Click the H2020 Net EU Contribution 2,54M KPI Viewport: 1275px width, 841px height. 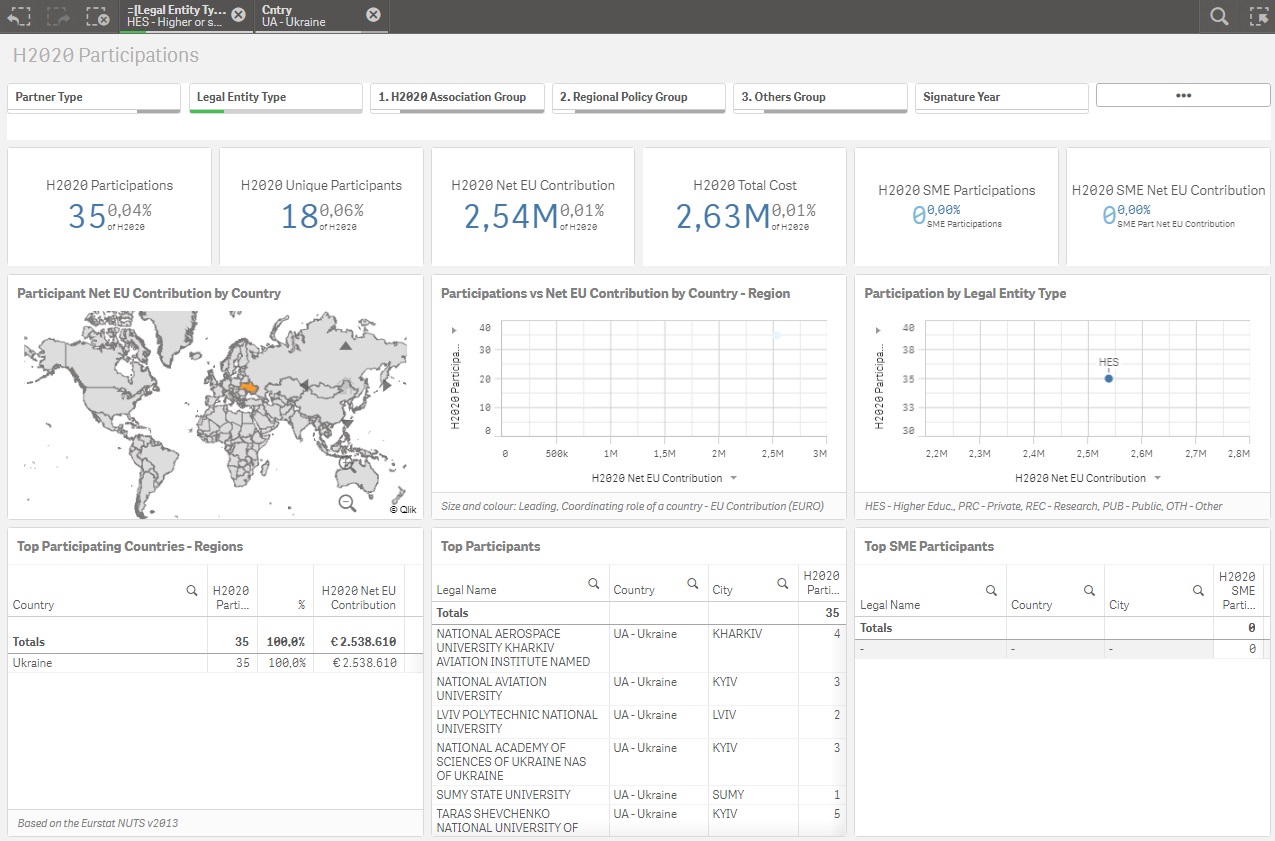(x=511, y=216)
